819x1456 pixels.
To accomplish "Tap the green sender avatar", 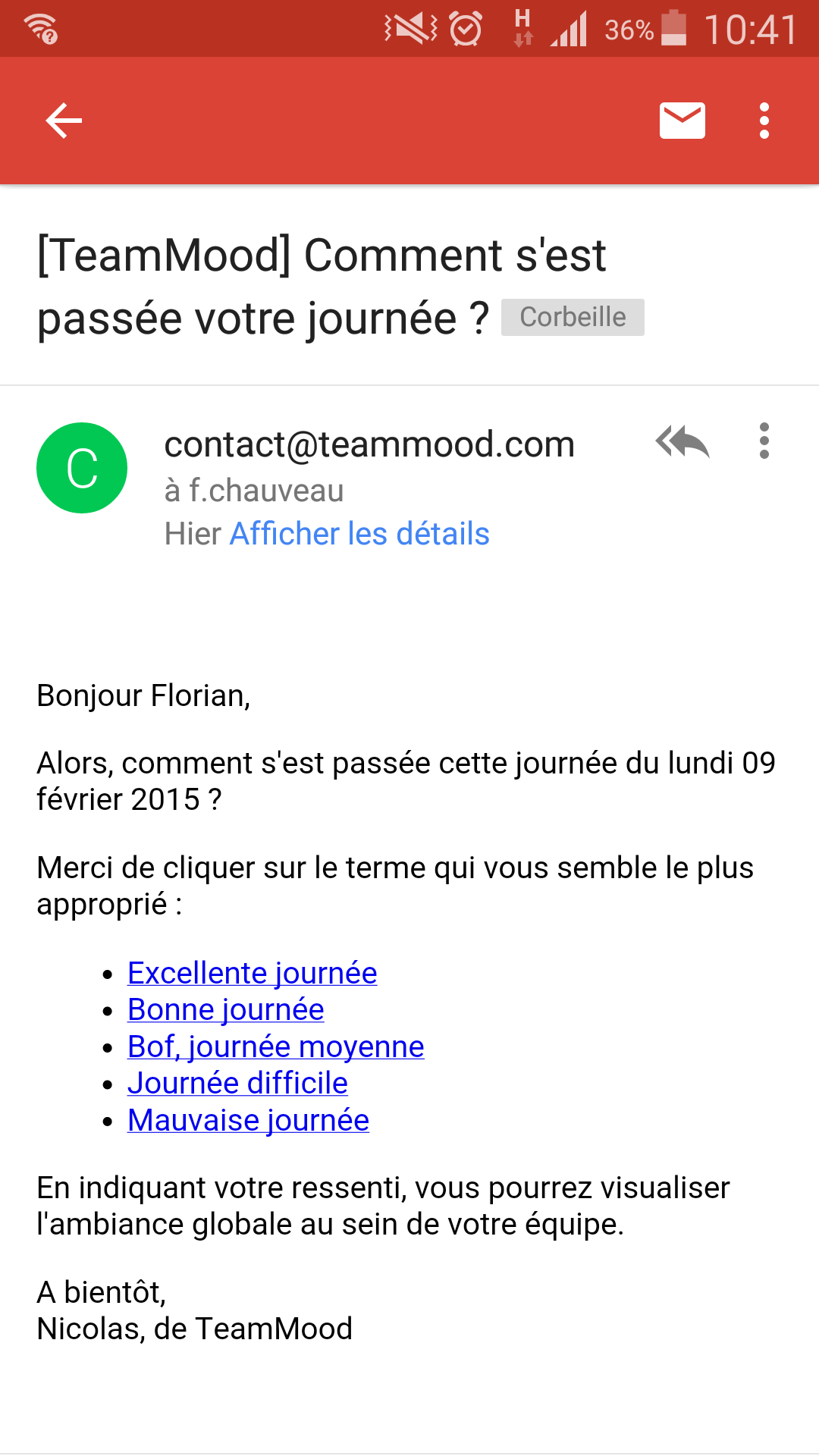I will coord(82,468).
